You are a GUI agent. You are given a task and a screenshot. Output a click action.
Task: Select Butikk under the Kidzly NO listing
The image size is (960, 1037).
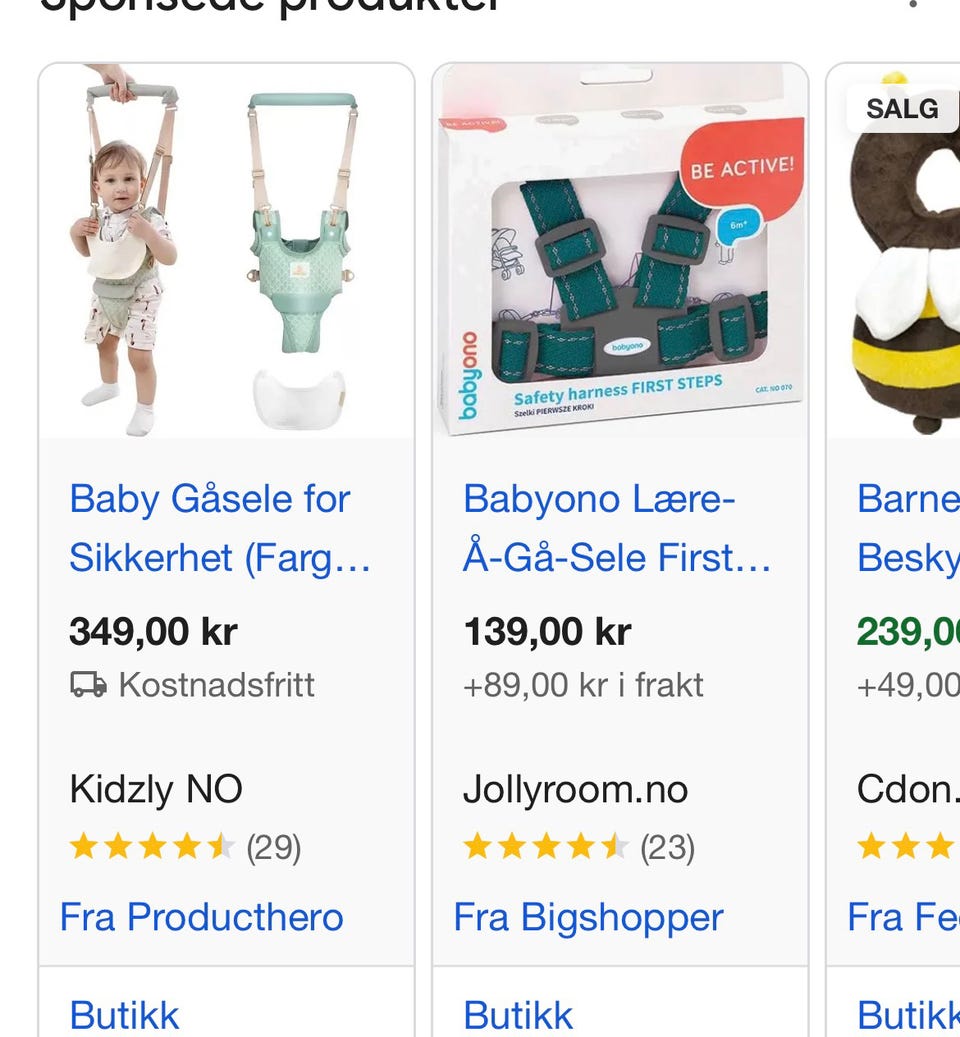tap(124, 1015)
